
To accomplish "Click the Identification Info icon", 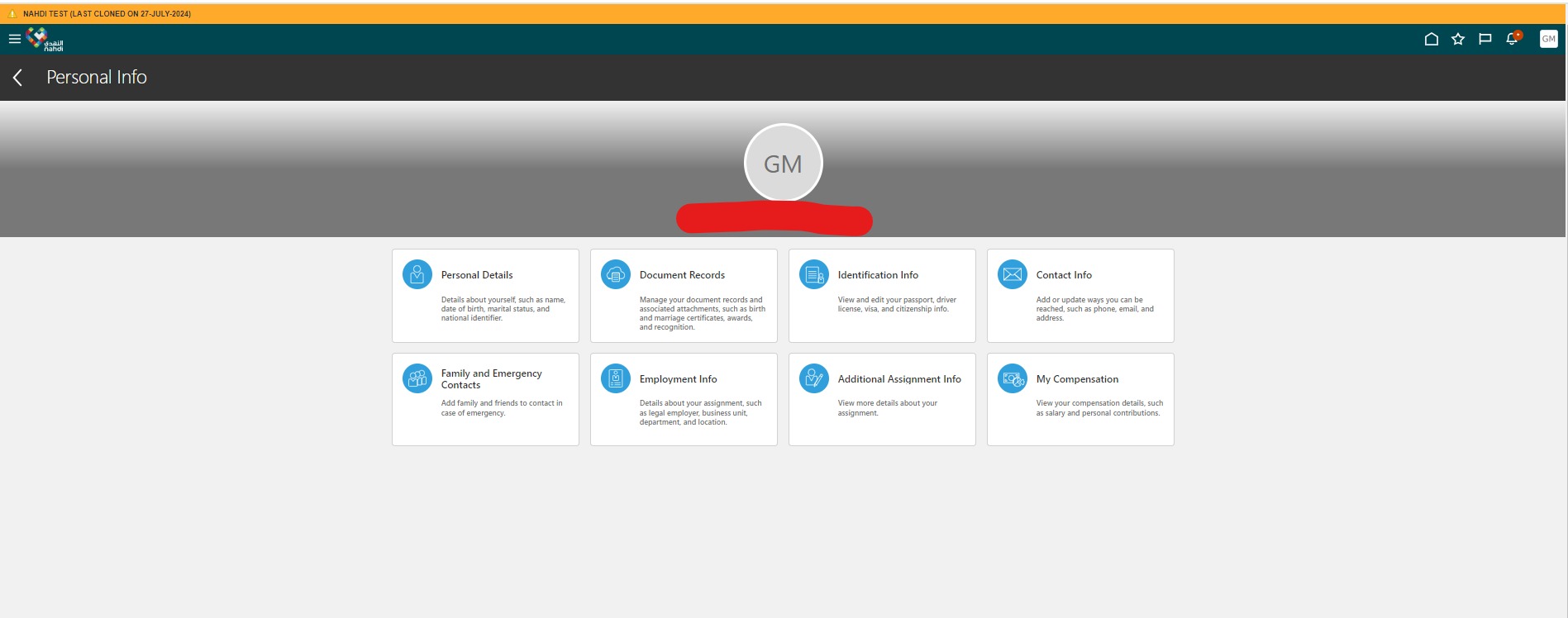I will [x=814, y=274].
